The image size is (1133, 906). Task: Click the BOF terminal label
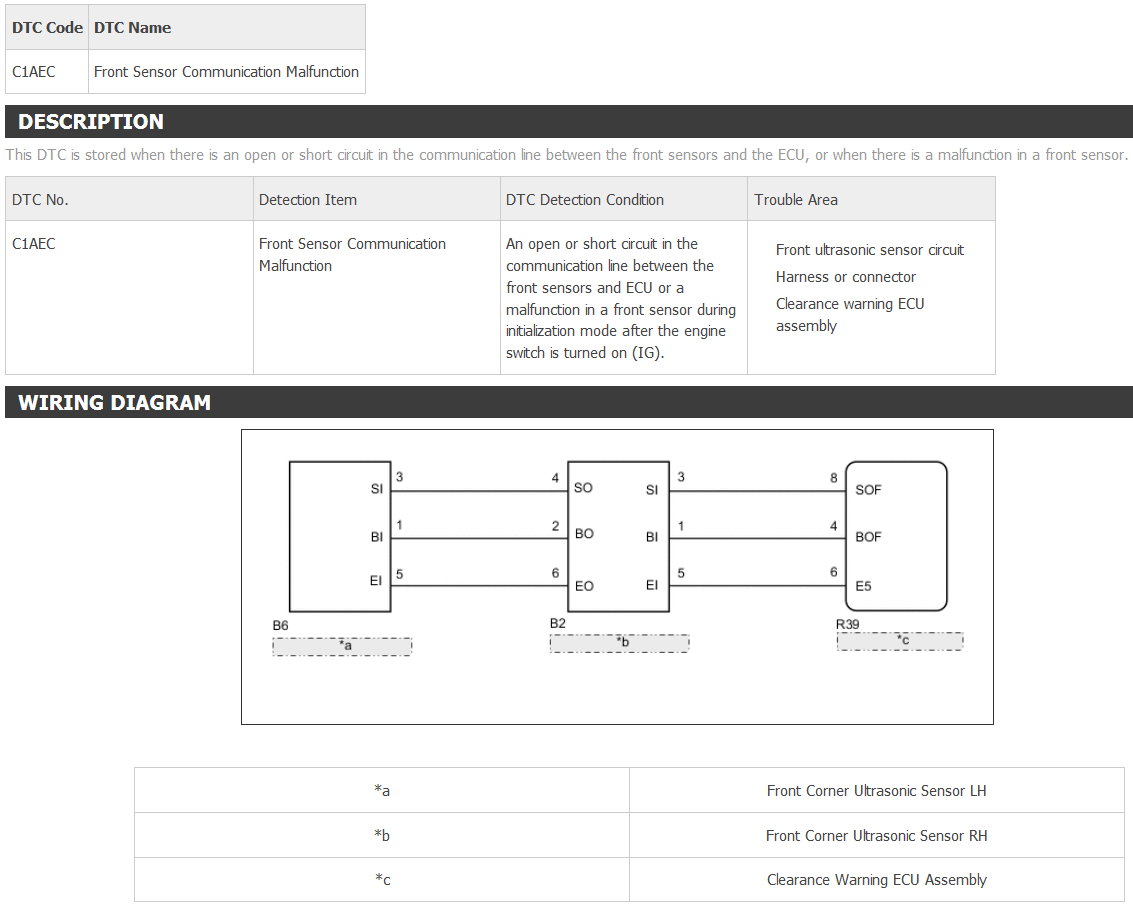click(x=868, y=537)
